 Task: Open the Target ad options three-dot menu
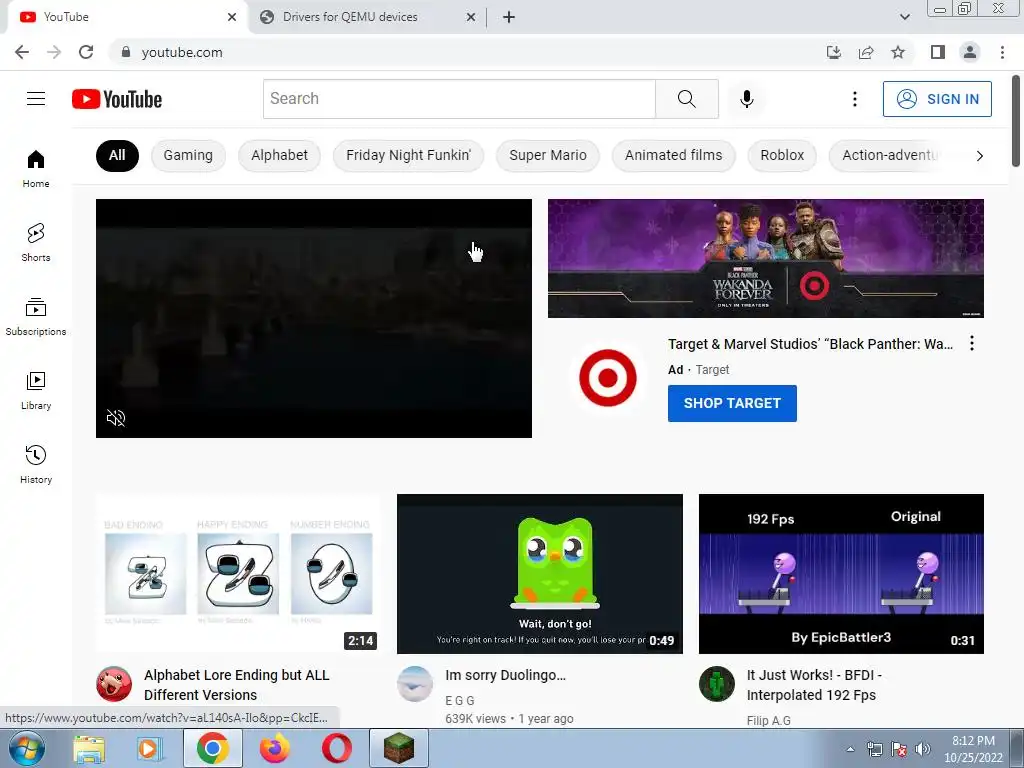tap(972, 344)
